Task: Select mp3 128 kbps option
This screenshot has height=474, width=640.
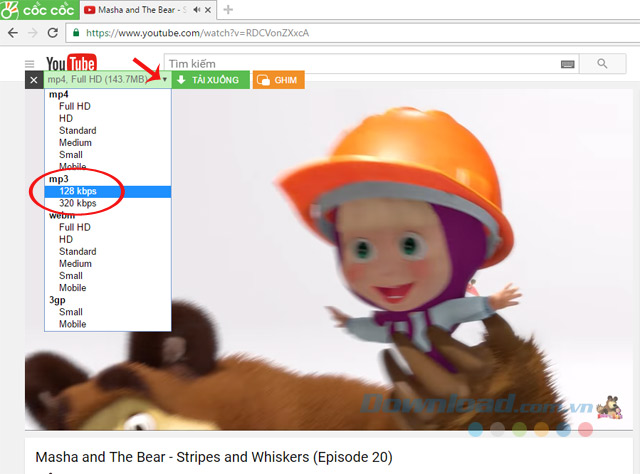Action: click(108, 191)
